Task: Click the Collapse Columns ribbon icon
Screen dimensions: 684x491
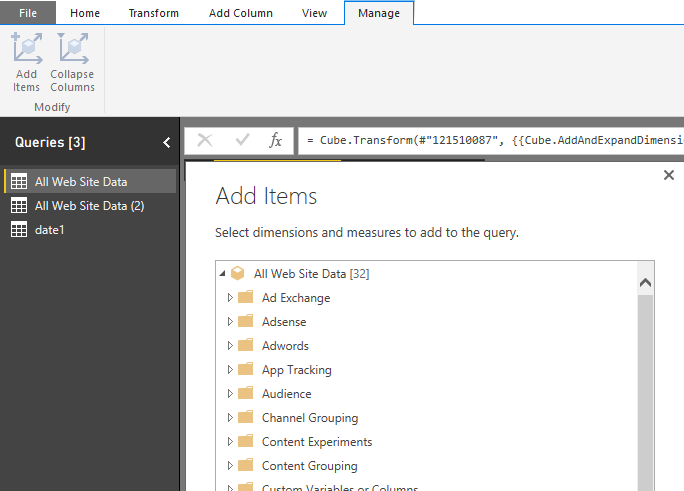Action: (72, 48)
